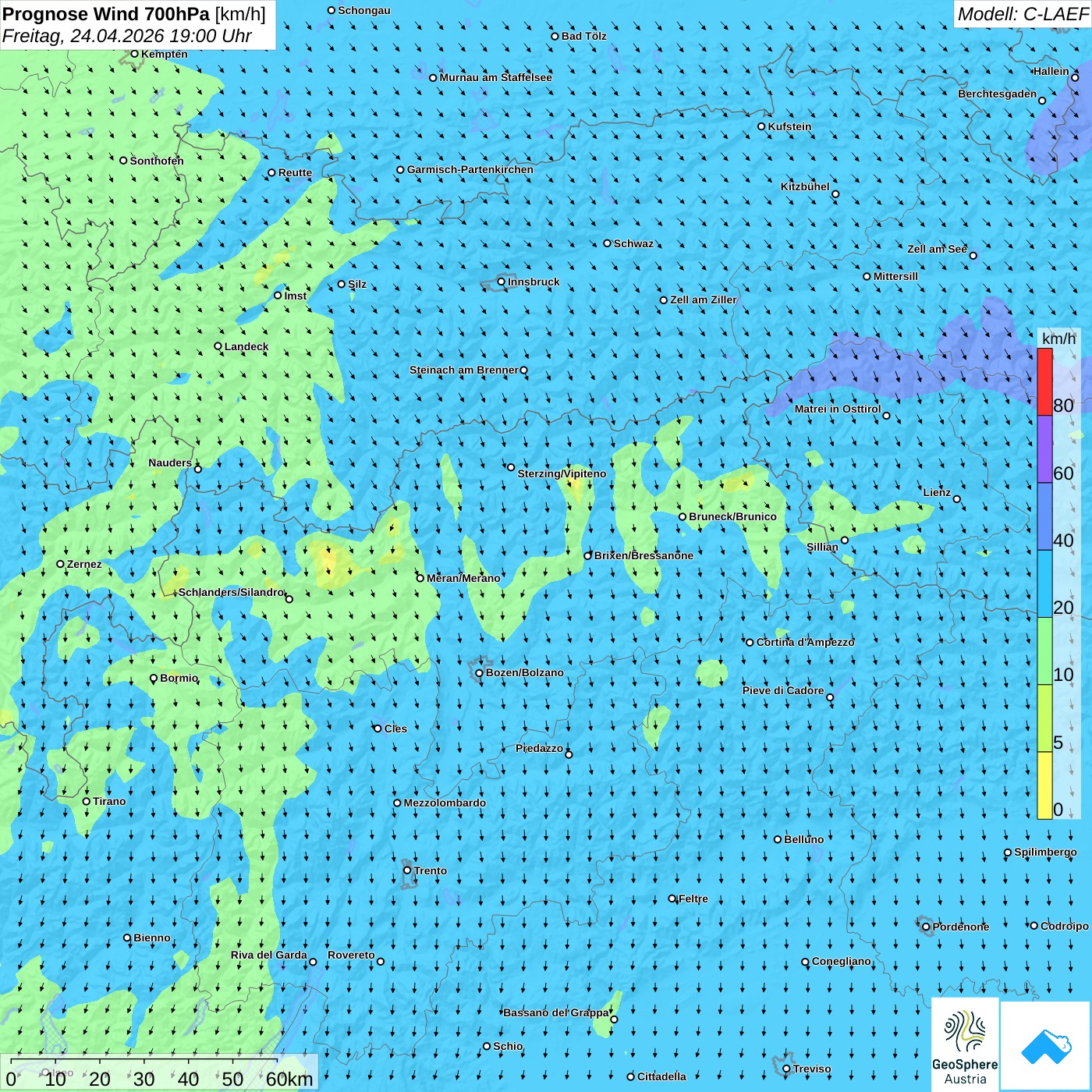Click the 'Landeck' label

246,346
